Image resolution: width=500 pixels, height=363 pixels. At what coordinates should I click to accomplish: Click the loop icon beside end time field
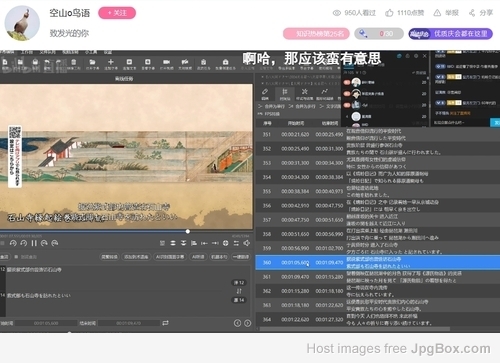165,323
